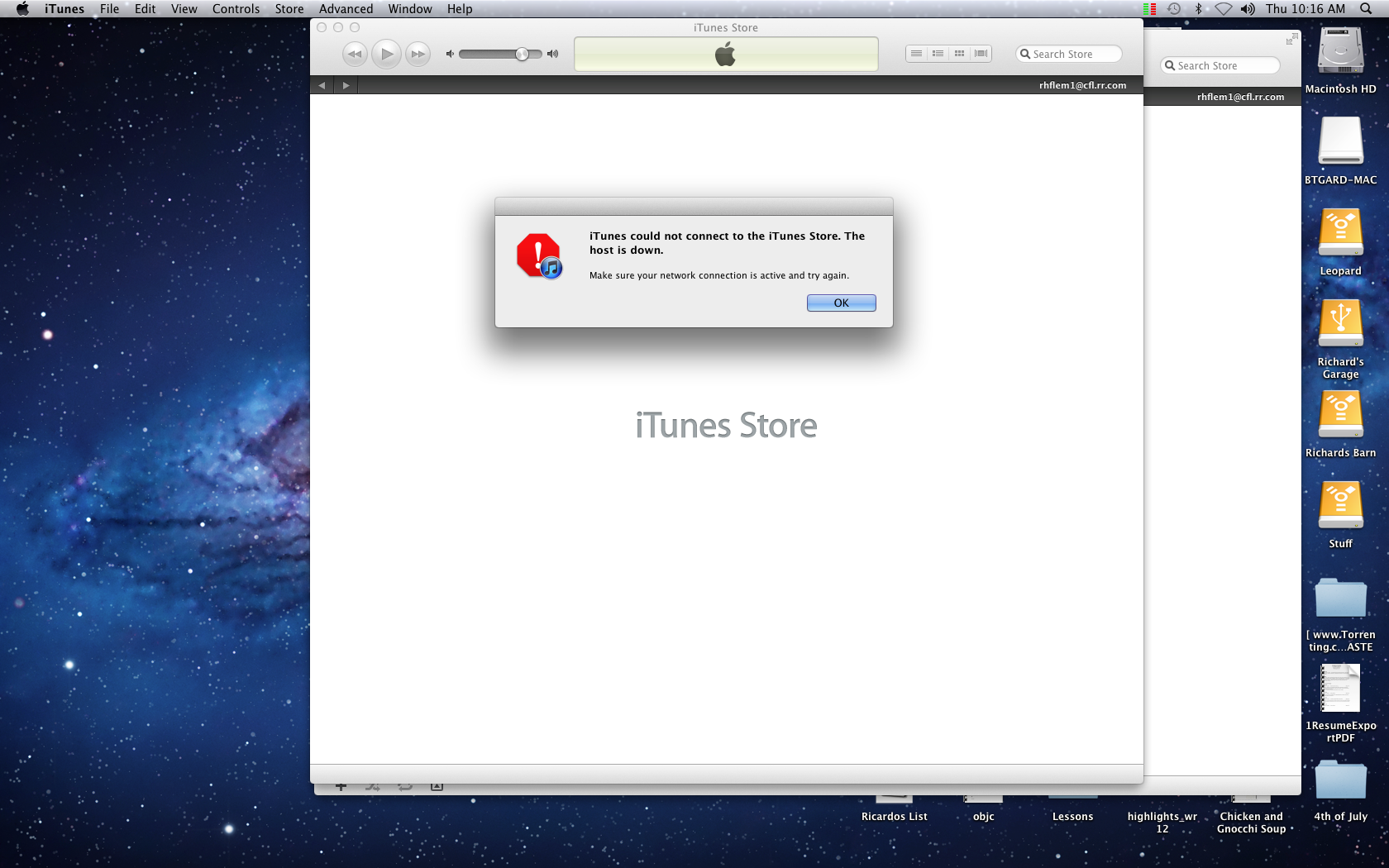Click the rhflem1@cfl.rr.com account in front window
This screenshot has height=868, width=1389.
point(1082,85)
